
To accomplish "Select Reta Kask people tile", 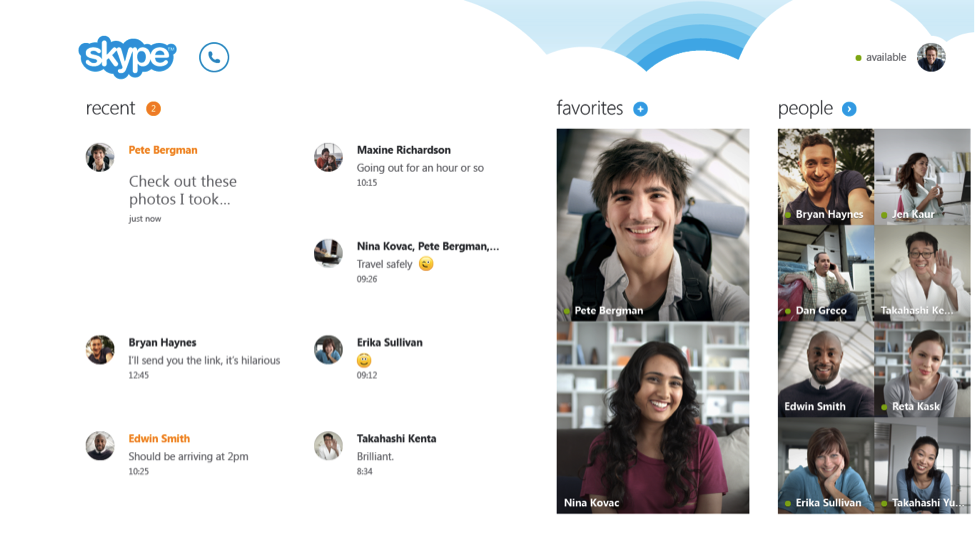I will coord(922,369).
